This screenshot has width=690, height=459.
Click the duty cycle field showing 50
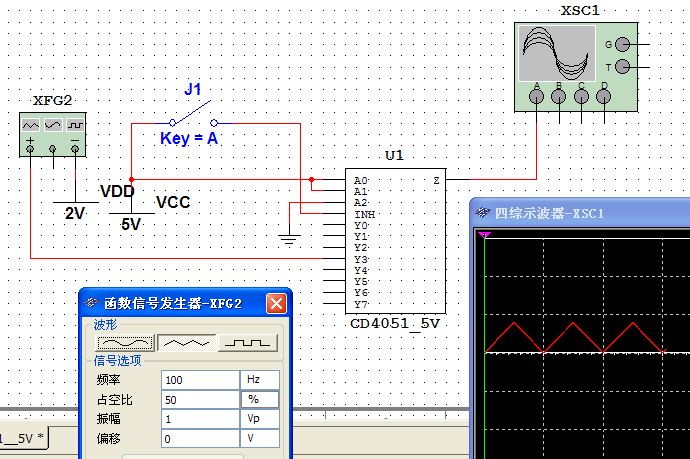pos(200,400)
